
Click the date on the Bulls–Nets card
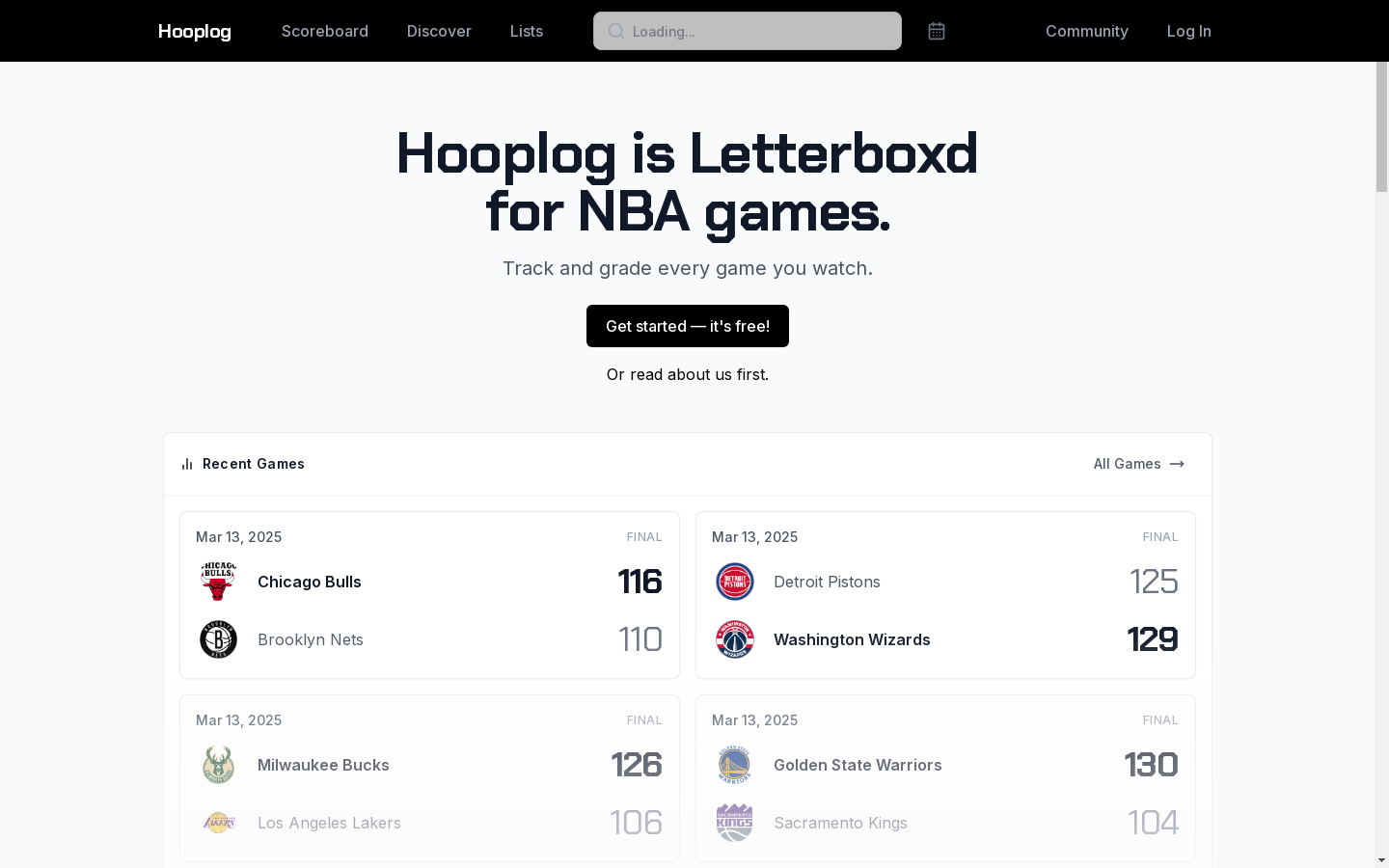(x=239, y=537)
